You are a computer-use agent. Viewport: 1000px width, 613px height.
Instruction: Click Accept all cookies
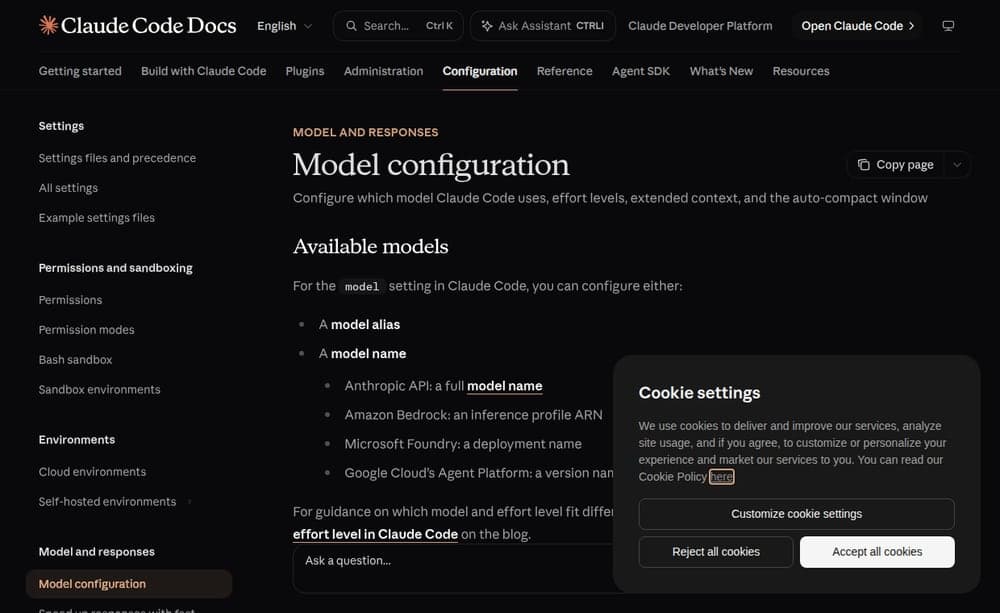point(877,552)
